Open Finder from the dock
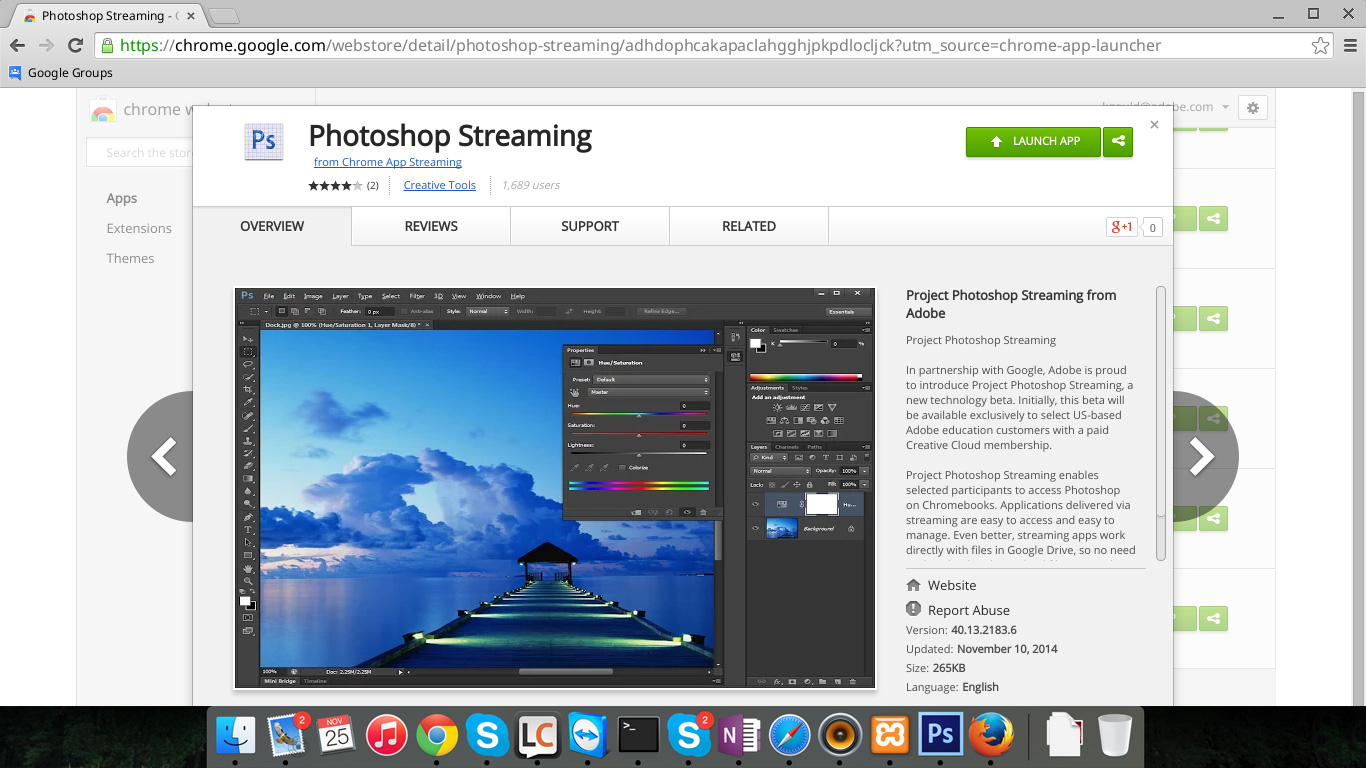This screenshot has height=768, width=1366. point(236,735)
